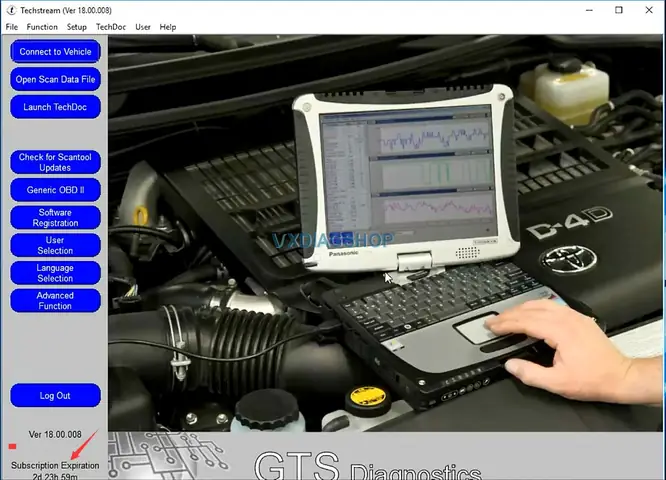
Task: Close the Techstream window
Action: click(x=649, y=10)
